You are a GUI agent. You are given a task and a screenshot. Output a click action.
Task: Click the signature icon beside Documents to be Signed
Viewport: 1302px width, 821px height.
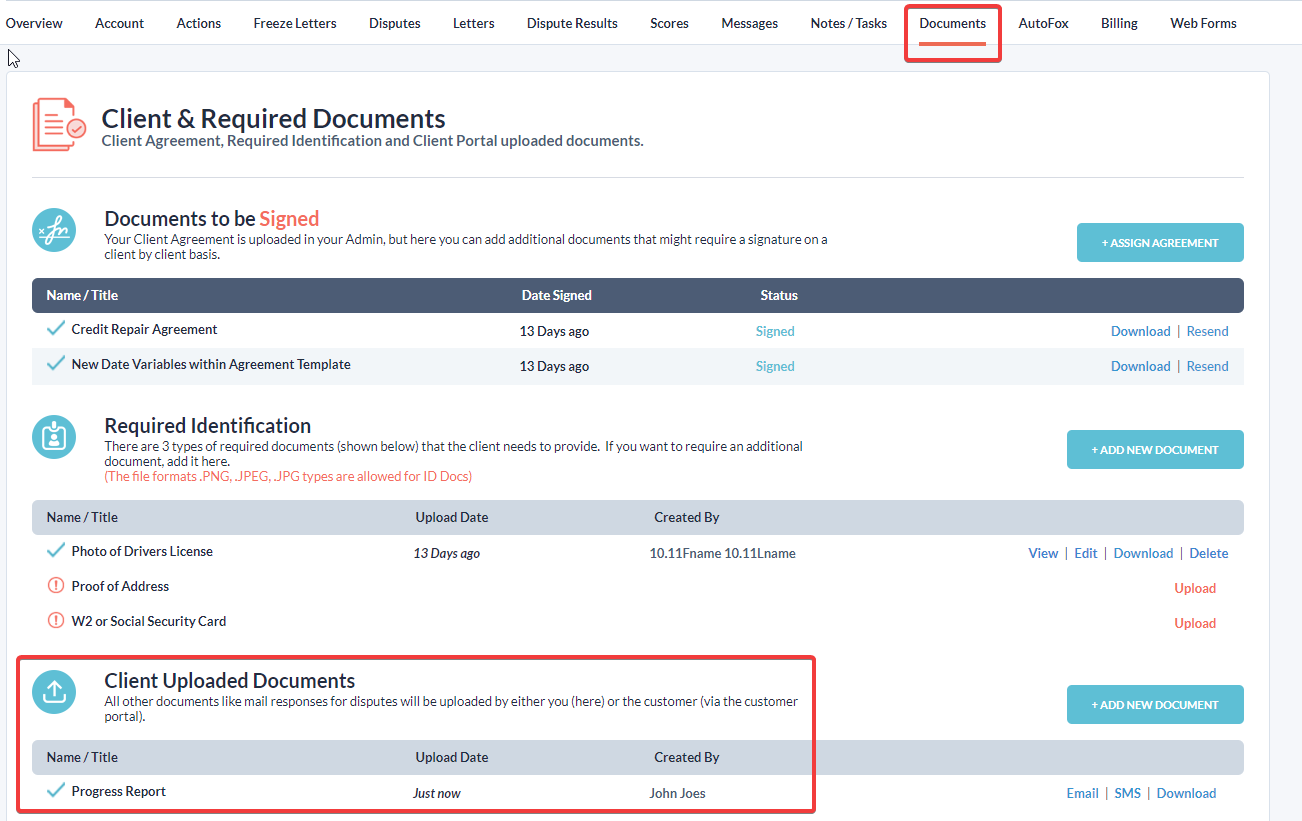tap(54, 230)
